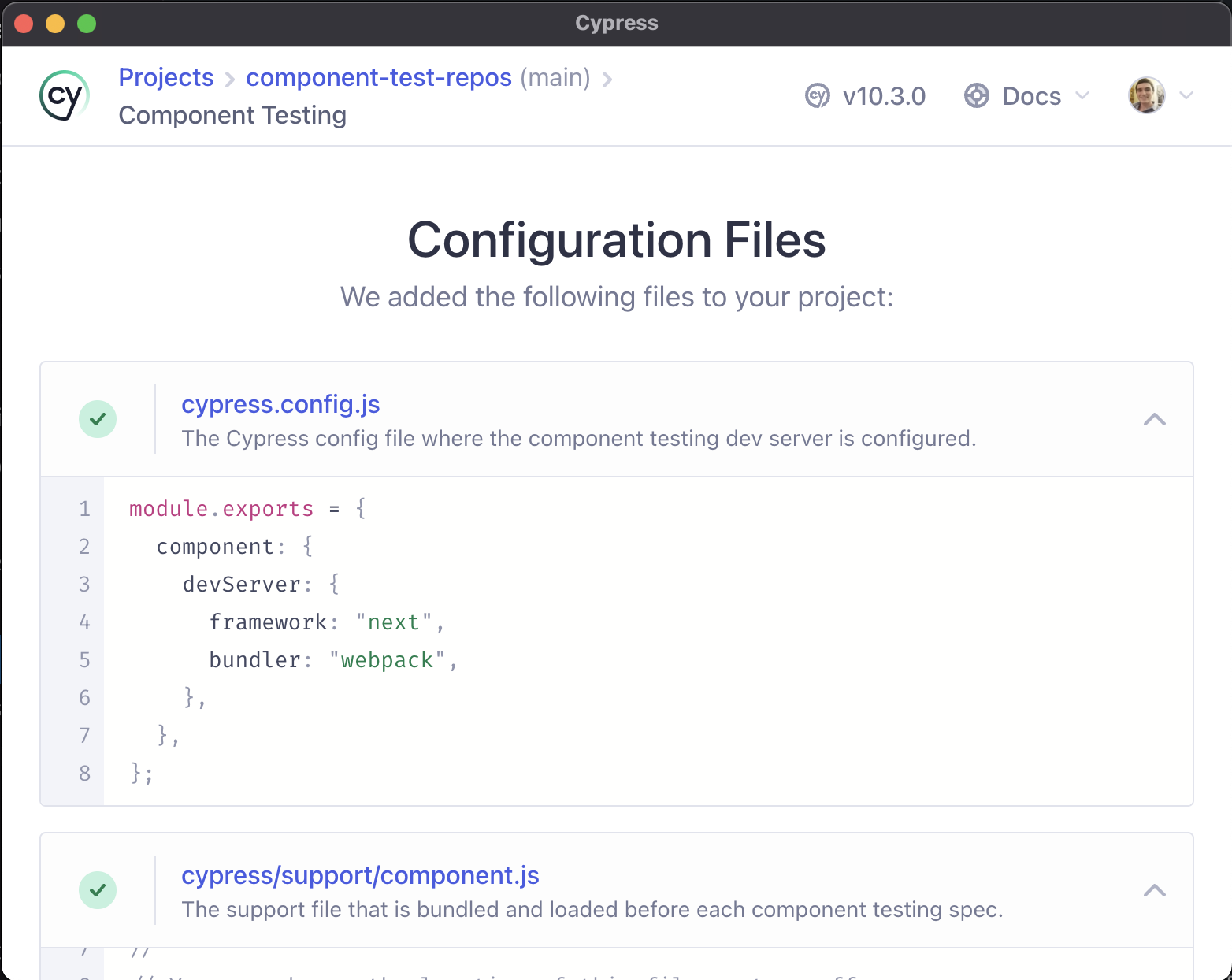Switch to Component Testing
Screen dimensions: 1232x980
[232, 115]
